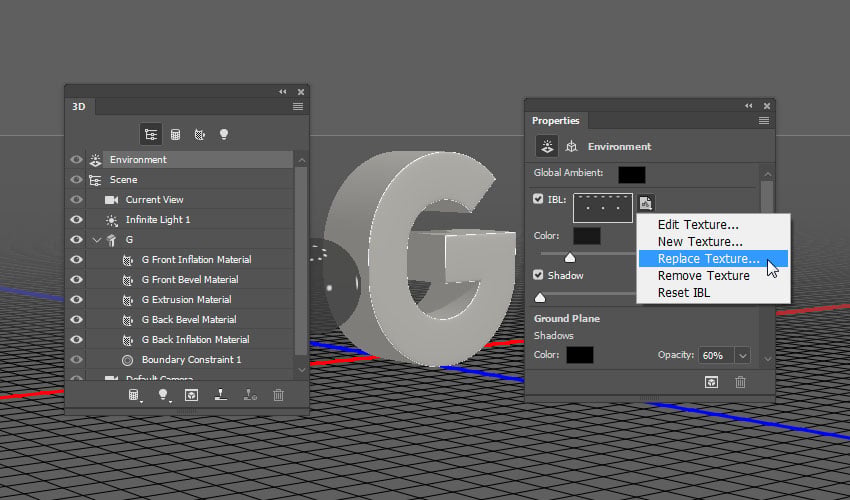Image resolution: width=850 pixels, height=500 pixels.
Task: Close the Properties panel
Action: [767, 106]
